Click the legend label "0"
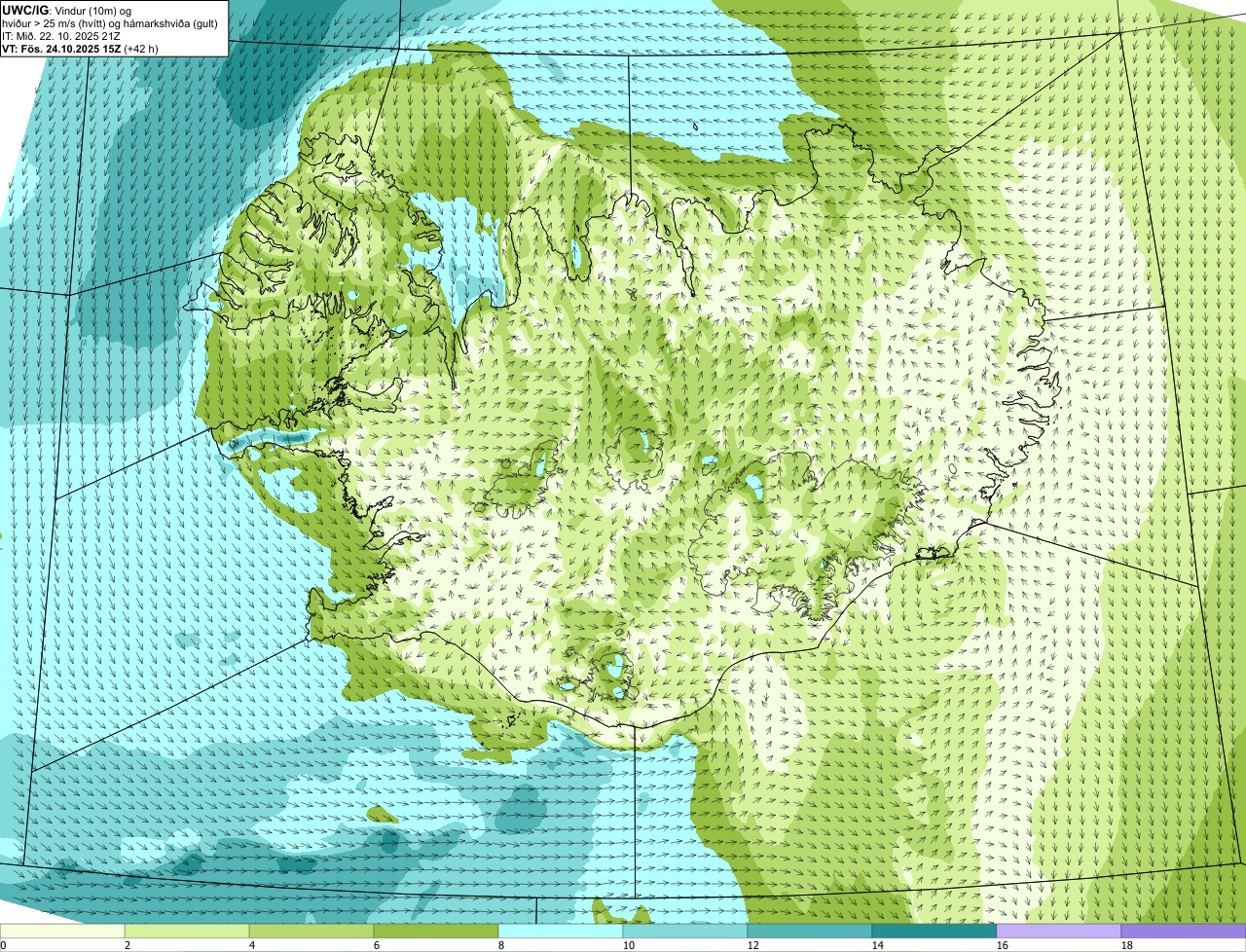The width and height of the screenshot is (1246, 952). click(x=3, y=945)
